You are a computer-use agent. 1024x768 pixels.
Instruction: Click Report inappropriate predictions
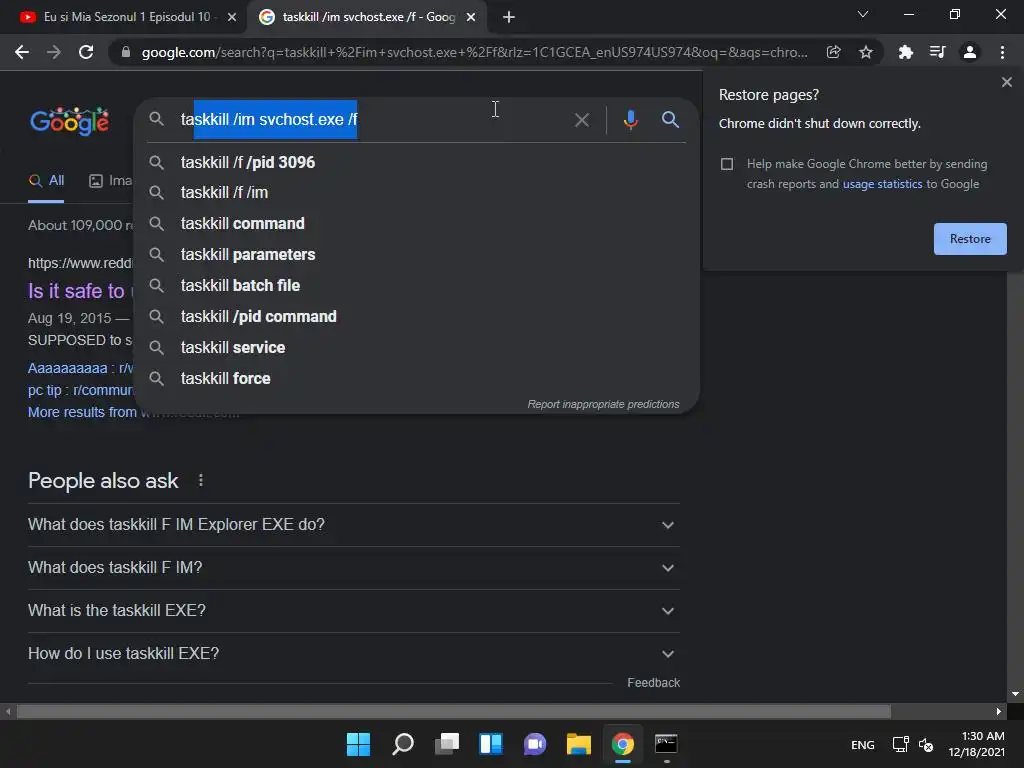[x=603, y=404]
